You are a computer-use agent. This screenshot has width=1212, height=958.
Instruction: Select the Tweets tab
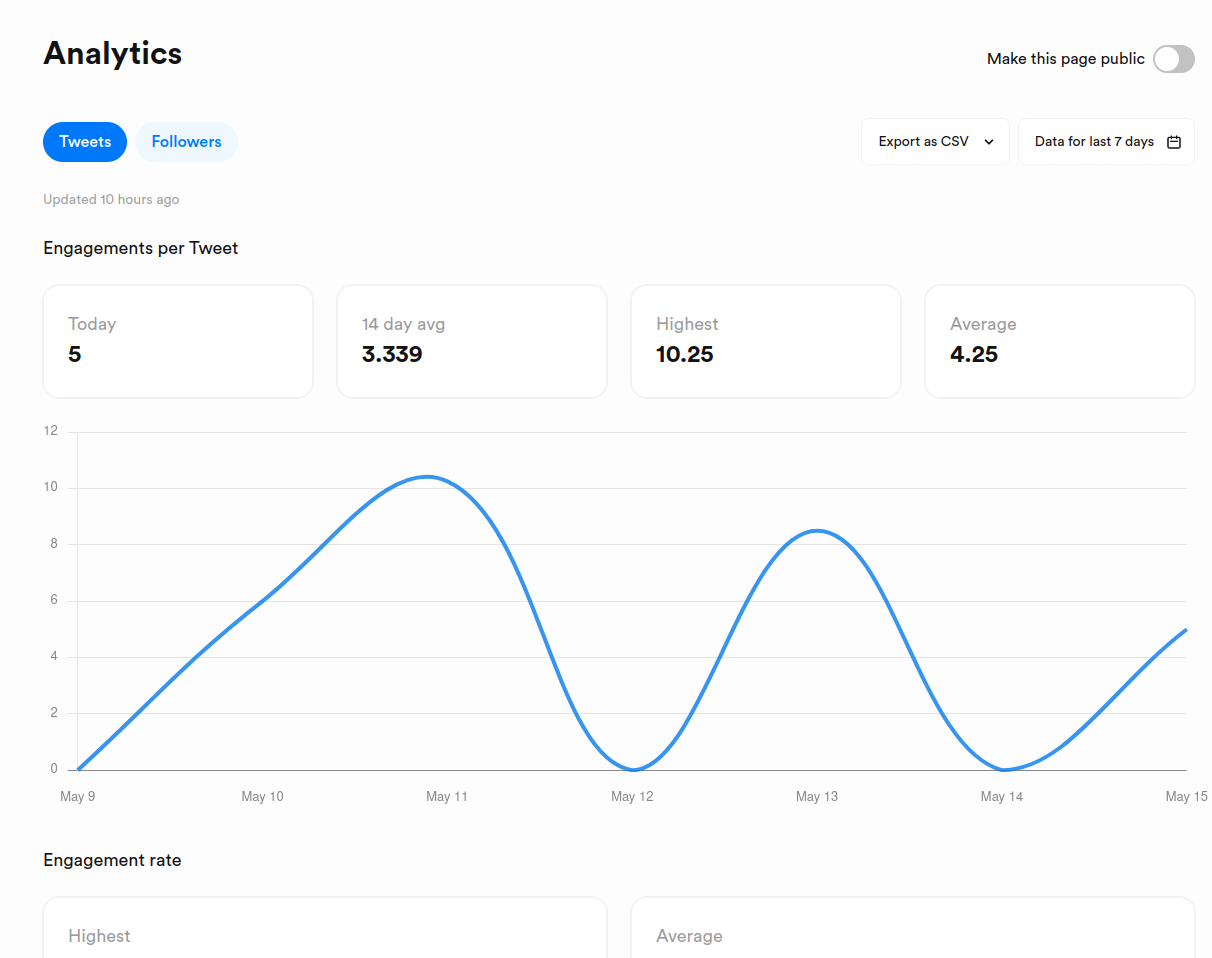[x=84, y=141]
